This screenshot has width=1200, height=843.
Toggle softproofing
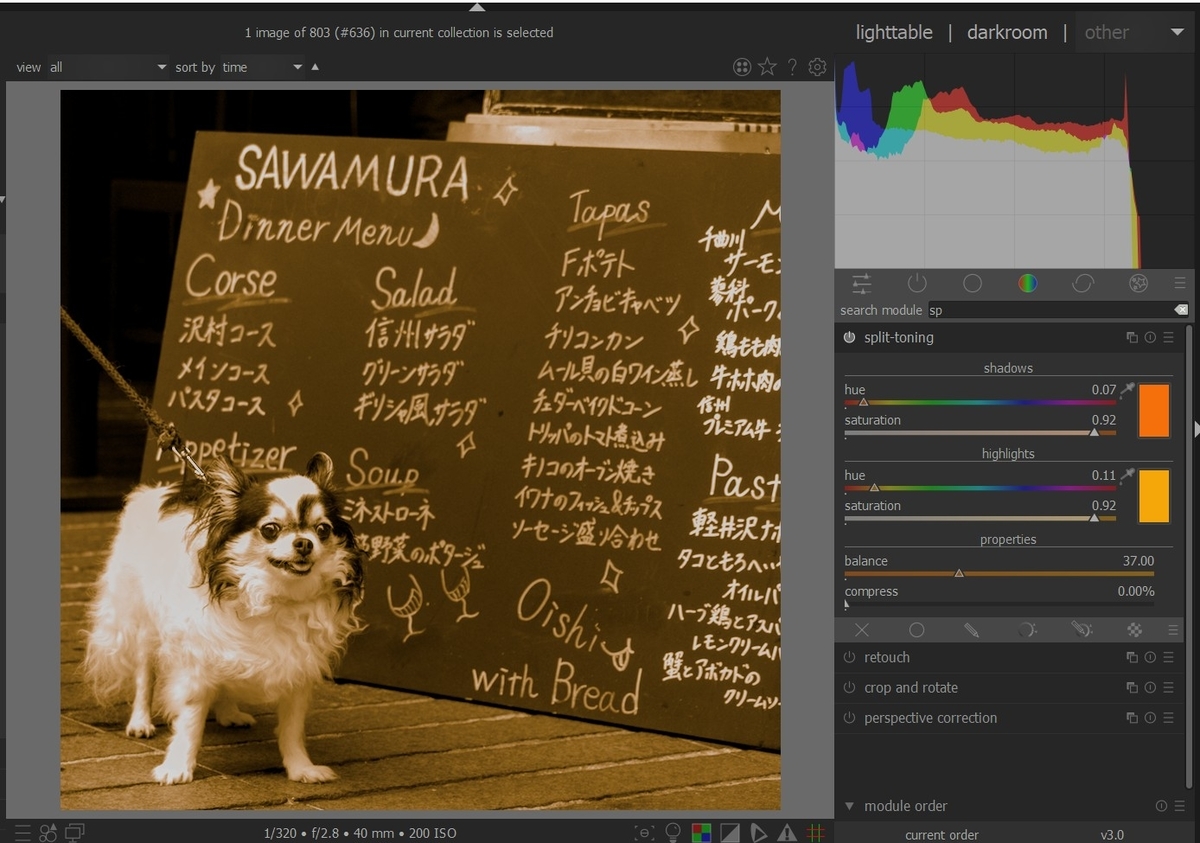click(x=758, y=832)
